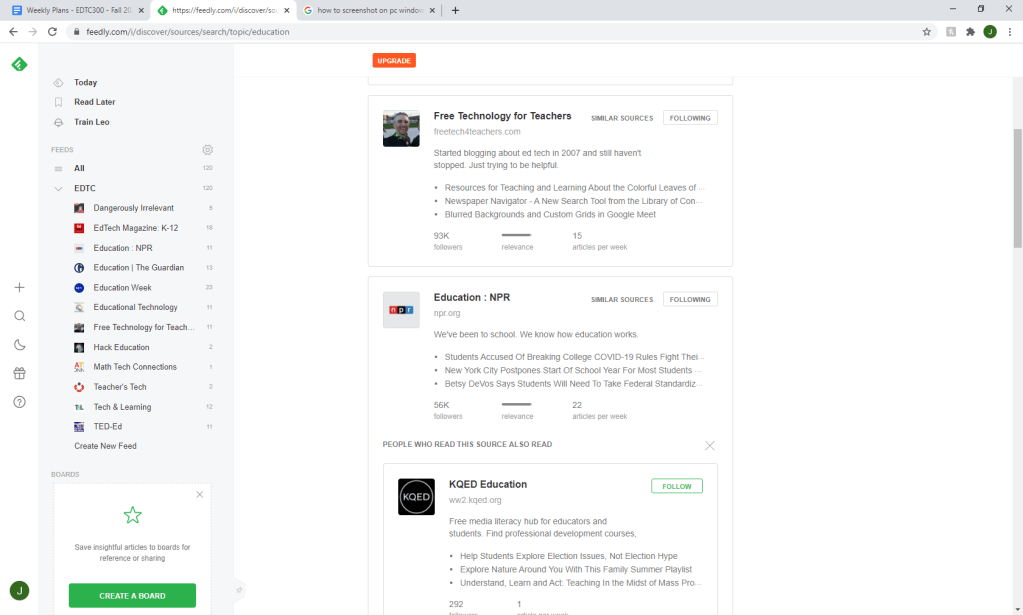Click Create a Board button
The image size is (1023, 615).
(x=132, y=596)
